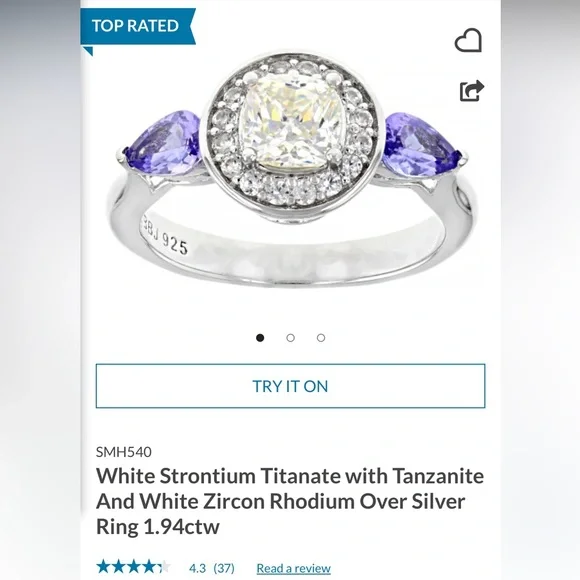Click the partially filled fifth rating star
The height and width of the screenshot is (580, 580).
coord(163,567)
